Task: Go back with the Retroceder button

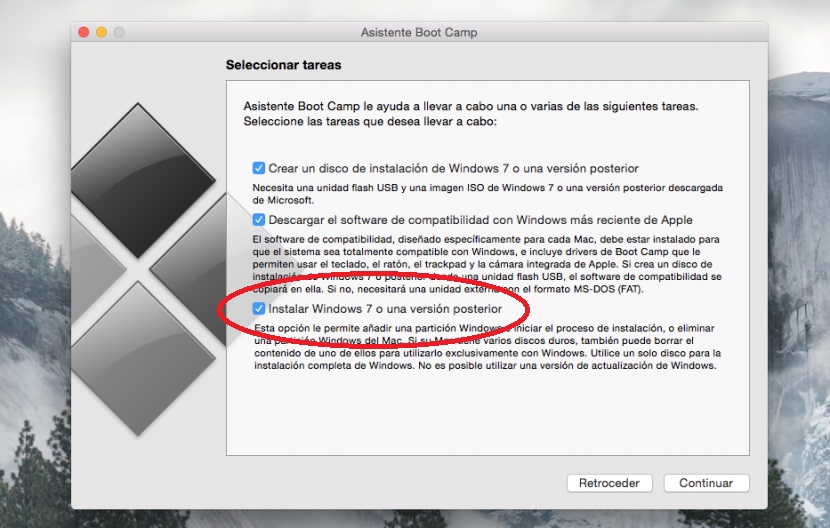Action: tap(609, 483)
